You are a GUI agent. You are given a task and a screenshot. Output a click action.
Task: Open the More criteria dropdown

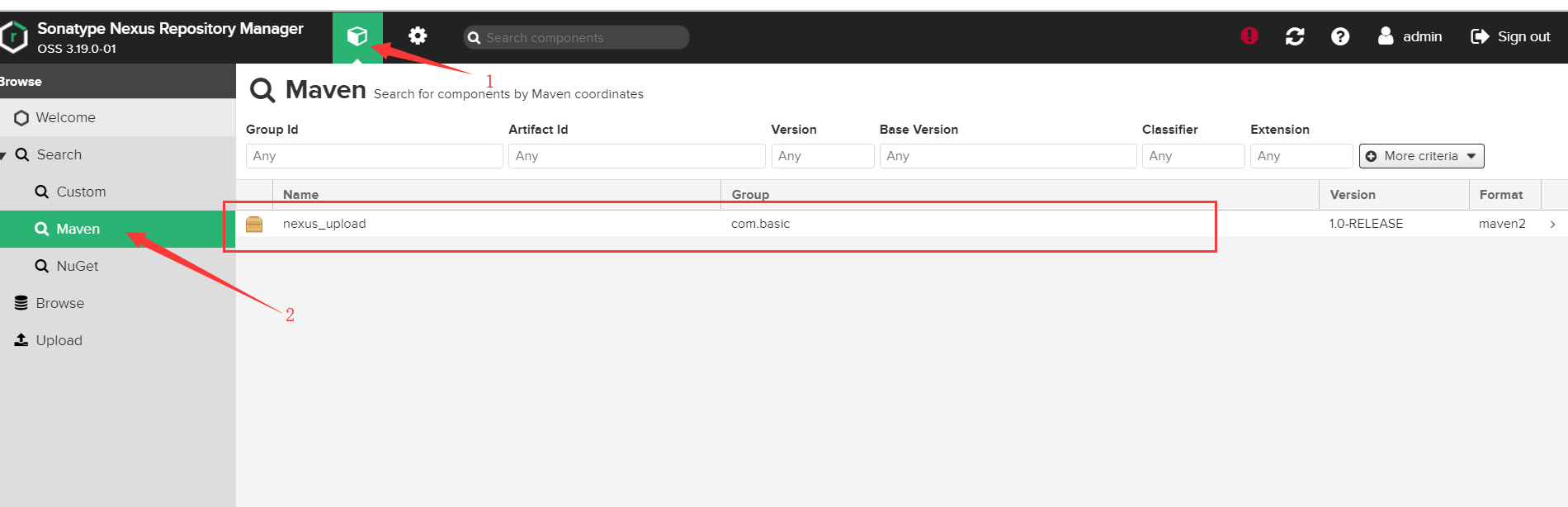1421,156
